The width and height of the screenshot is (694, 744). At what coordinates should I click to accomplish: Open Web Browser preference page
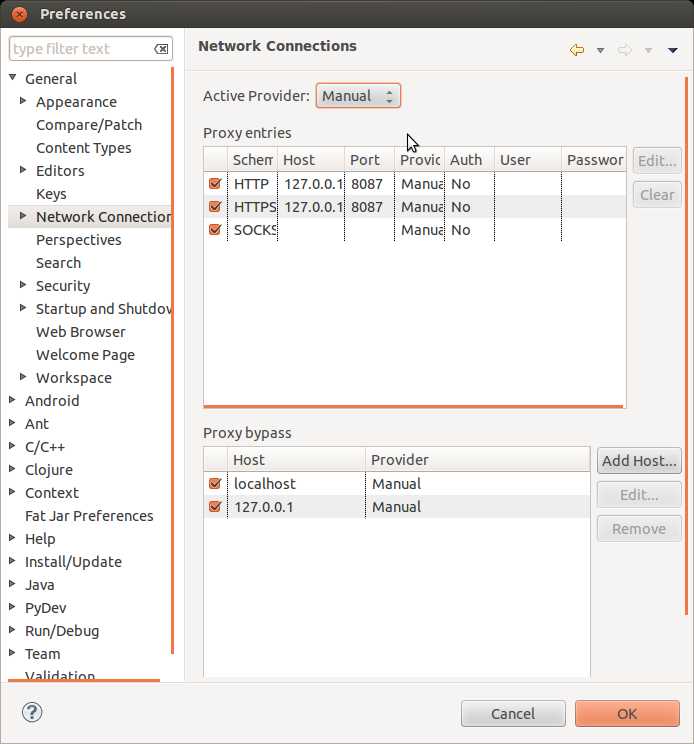pos(81,332)
